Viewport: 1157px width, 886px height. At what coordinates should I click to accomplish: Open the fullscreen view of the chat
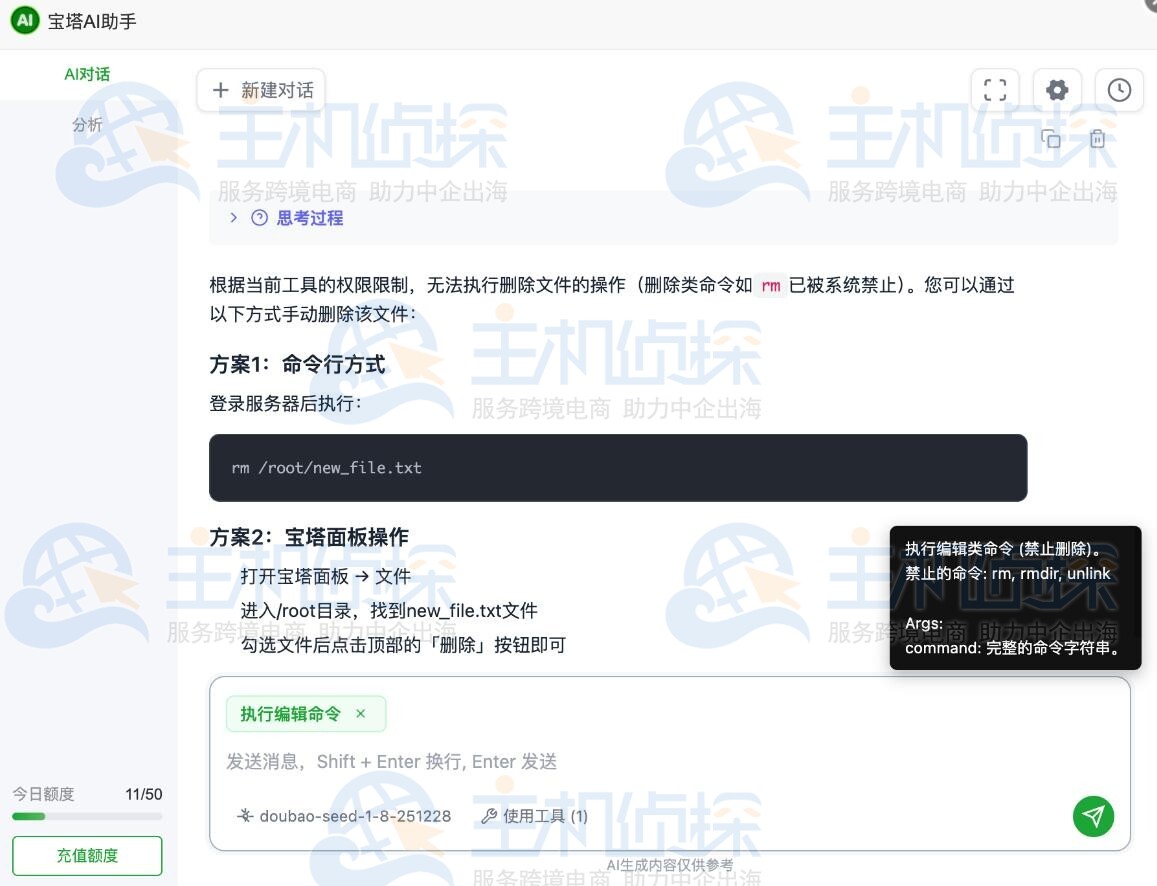[995, 89]
